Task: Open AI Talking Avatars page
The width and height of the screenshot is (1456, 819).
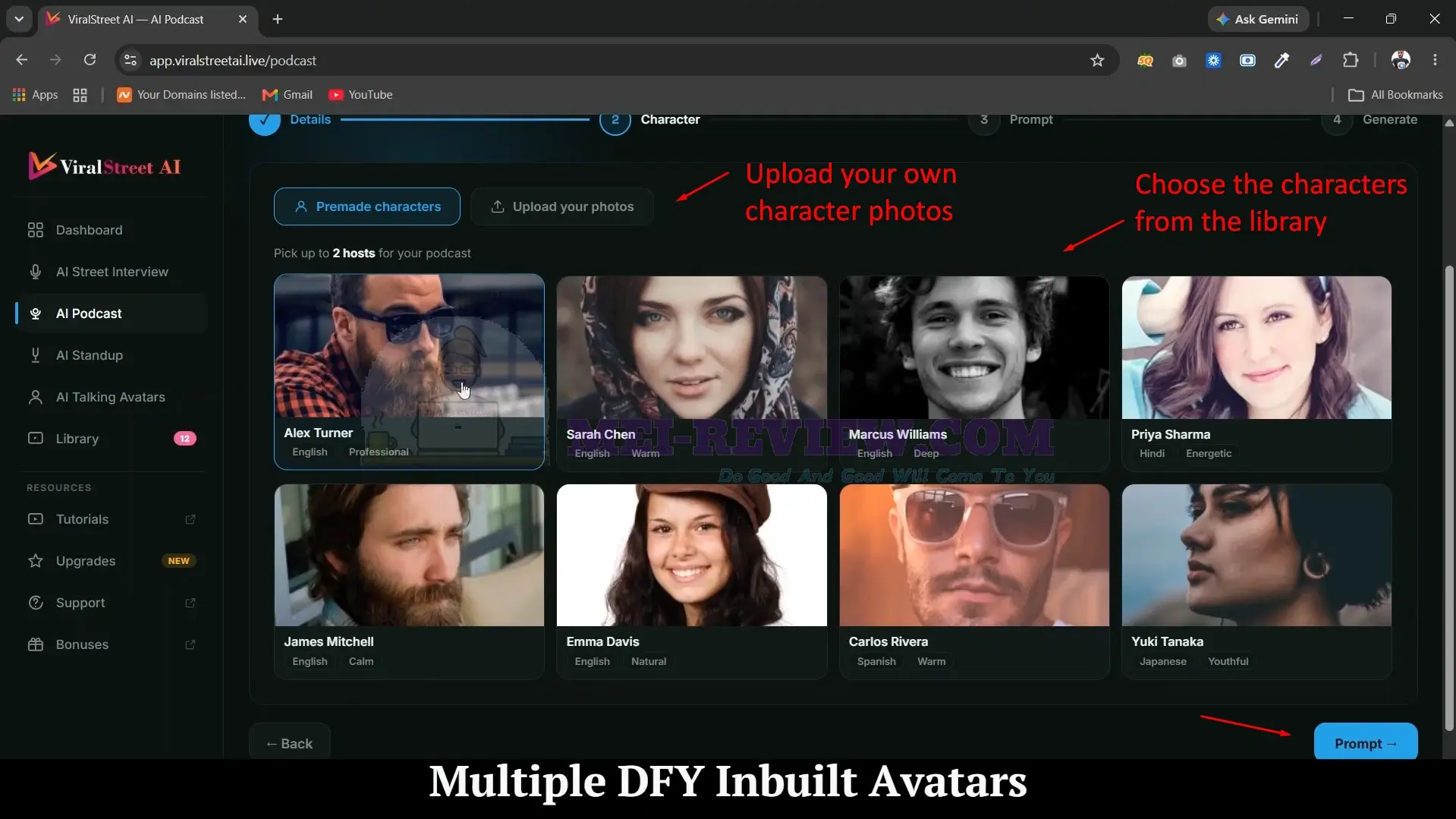Action: click(111, 397)
